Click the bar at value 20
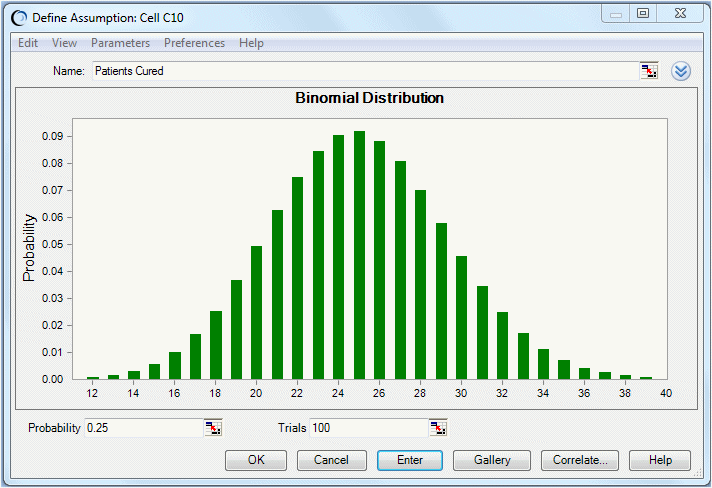Image resolution: width=712 pixels, height=488 pixels. tap(257, 312)
